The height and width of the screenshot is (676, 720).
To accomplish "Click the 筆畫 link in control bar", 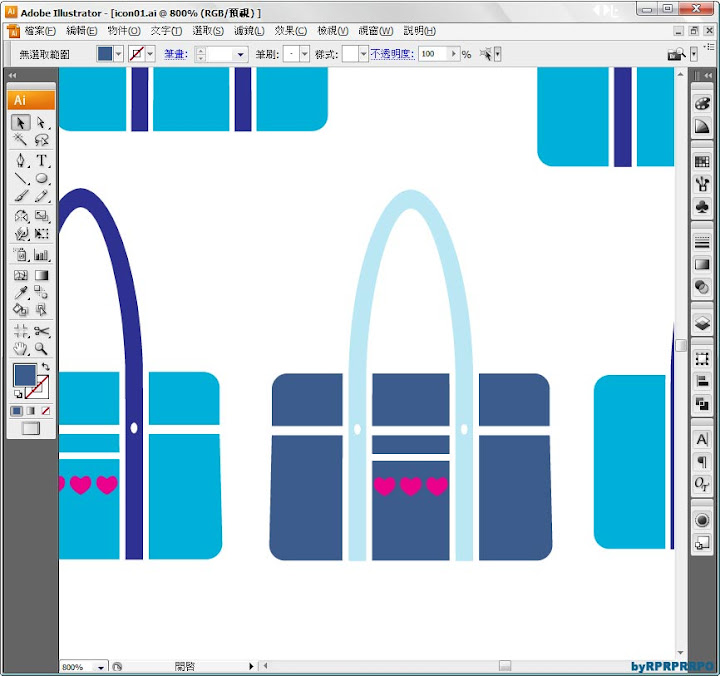I will point(176,54).
